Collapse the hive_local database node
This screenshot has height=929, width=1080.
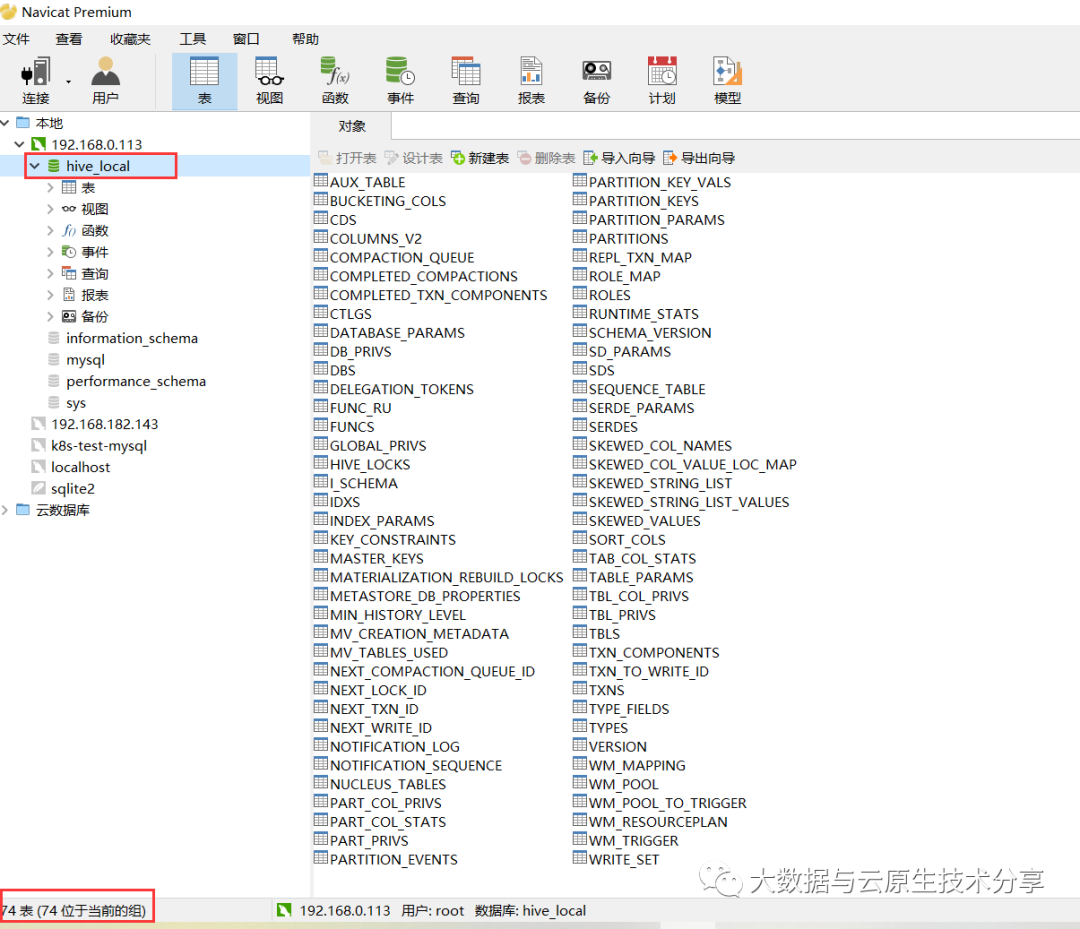click(34, 166)
